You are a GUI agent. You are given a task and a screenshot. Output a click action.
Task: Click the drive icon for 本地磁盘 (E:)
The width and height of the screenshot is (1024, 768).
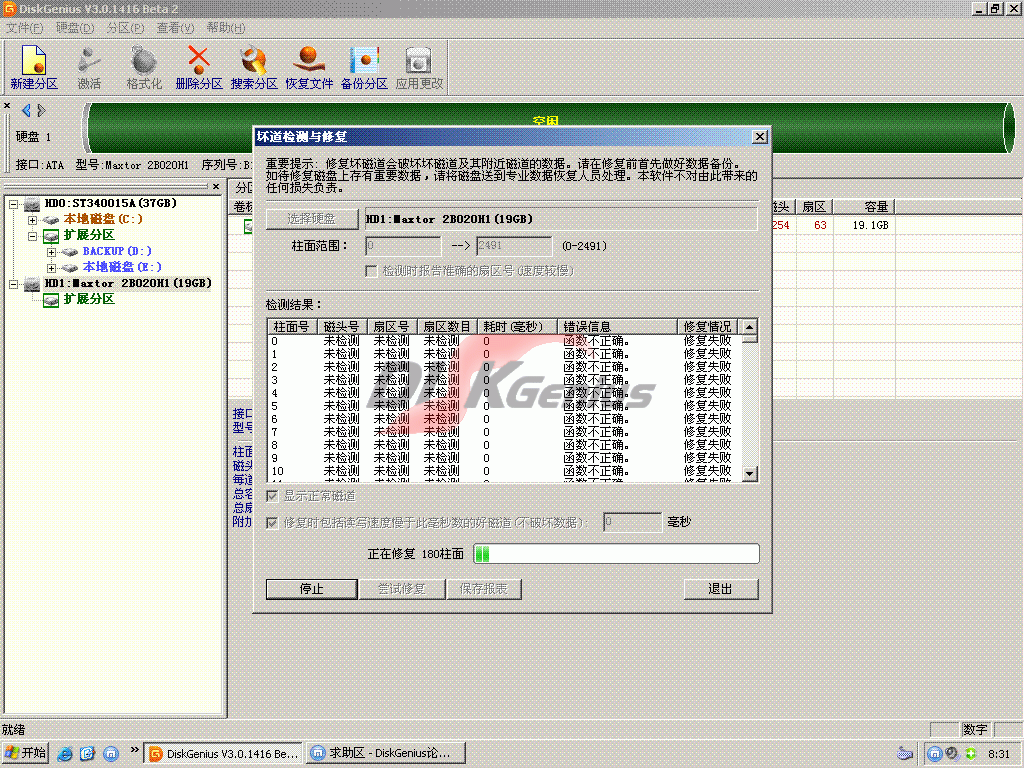pyautogui.click(x=70, y=268)
